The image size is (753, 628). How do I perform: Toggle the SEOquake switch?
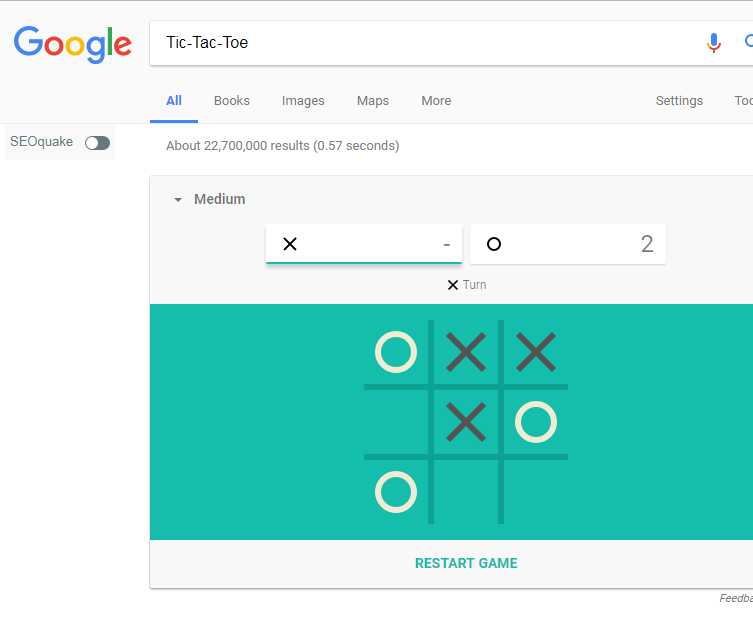(97, 143)
